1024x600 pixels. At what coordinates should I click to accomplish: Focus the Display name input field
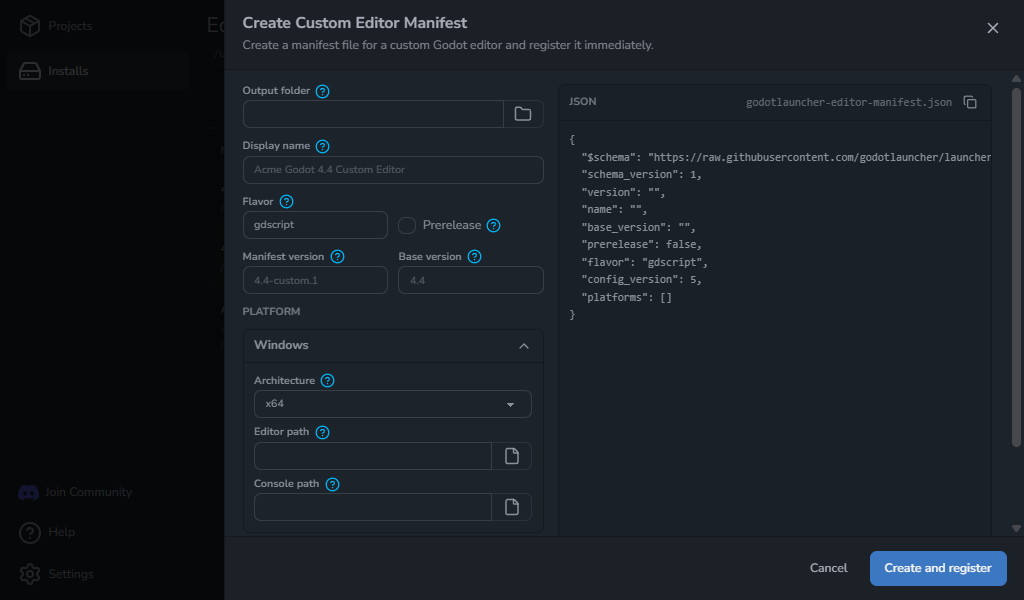392,170
